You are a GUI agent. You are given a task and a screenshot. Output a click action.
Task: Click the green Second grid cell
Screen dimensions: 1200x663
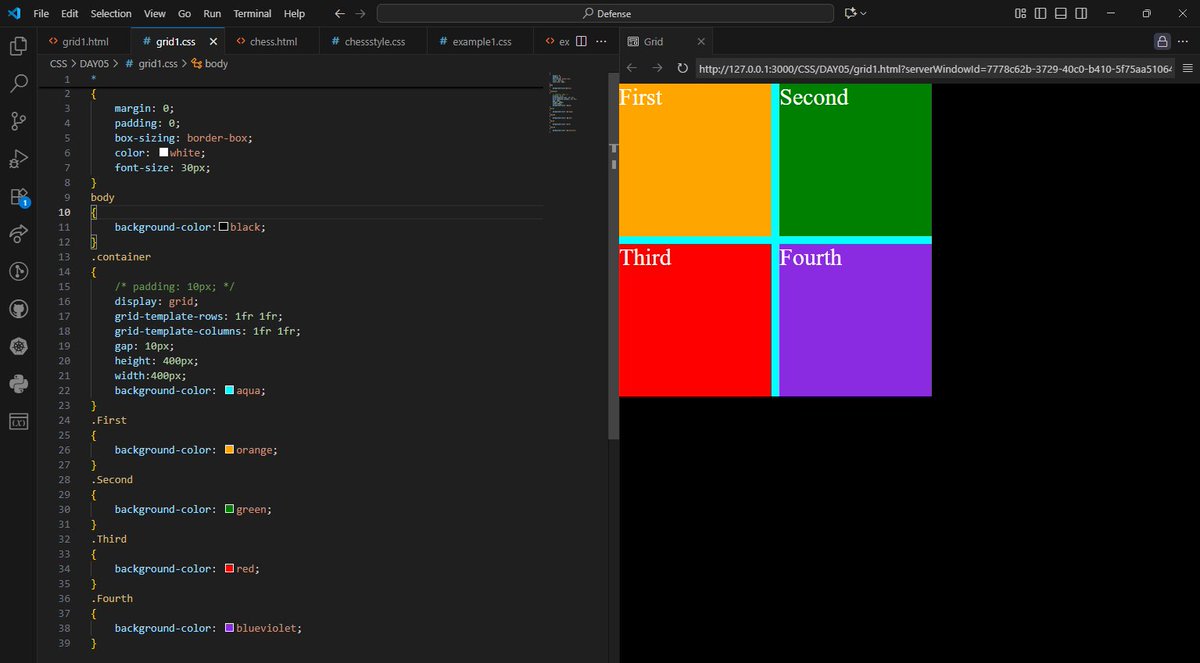tap(855, 160)
